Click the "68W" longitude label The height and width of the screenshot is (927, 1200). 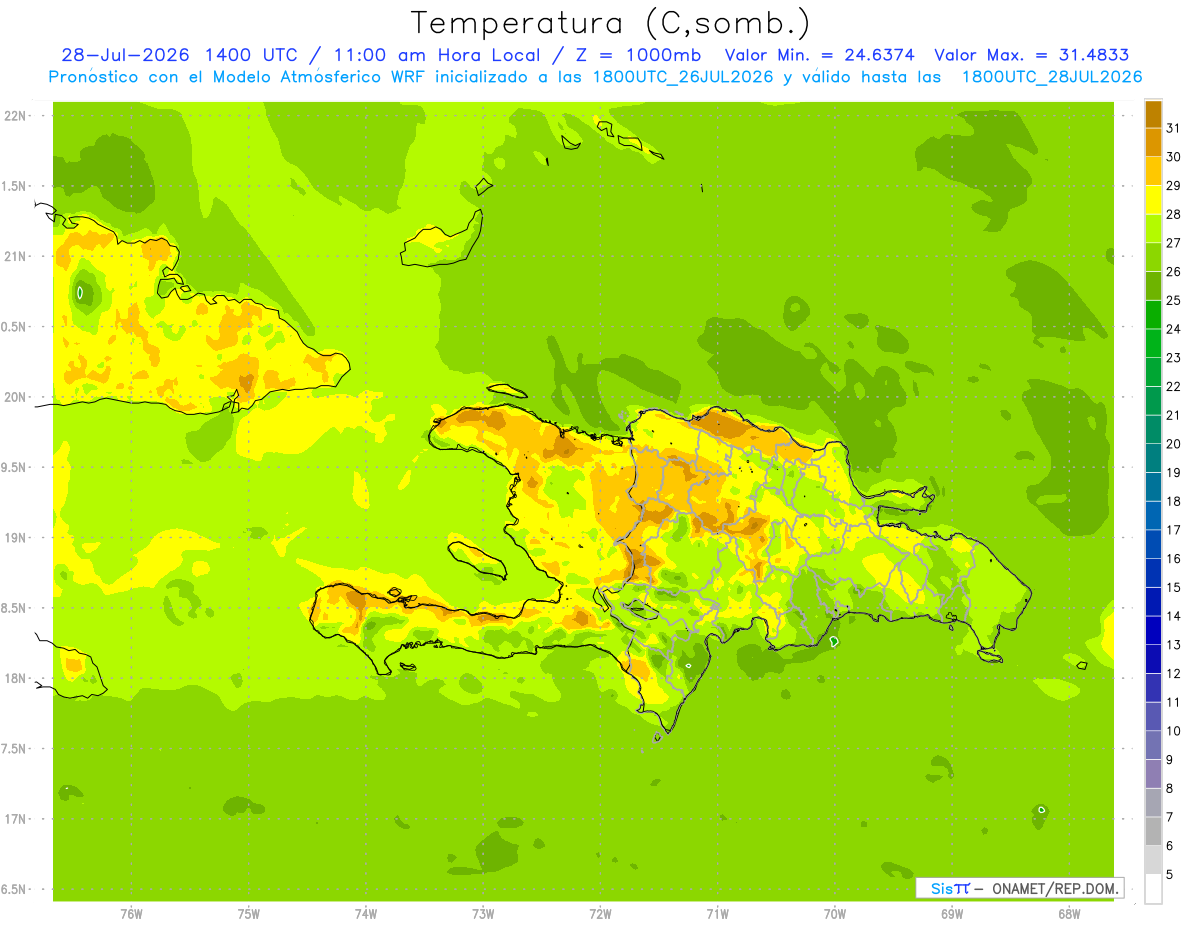(x=1069, y=914)
